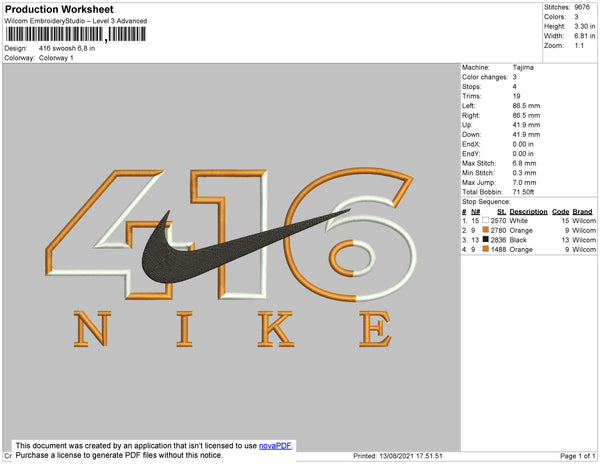
Task: Click the design name '416 swoosh 6,8 in'
Action: (x=67, y=49)
